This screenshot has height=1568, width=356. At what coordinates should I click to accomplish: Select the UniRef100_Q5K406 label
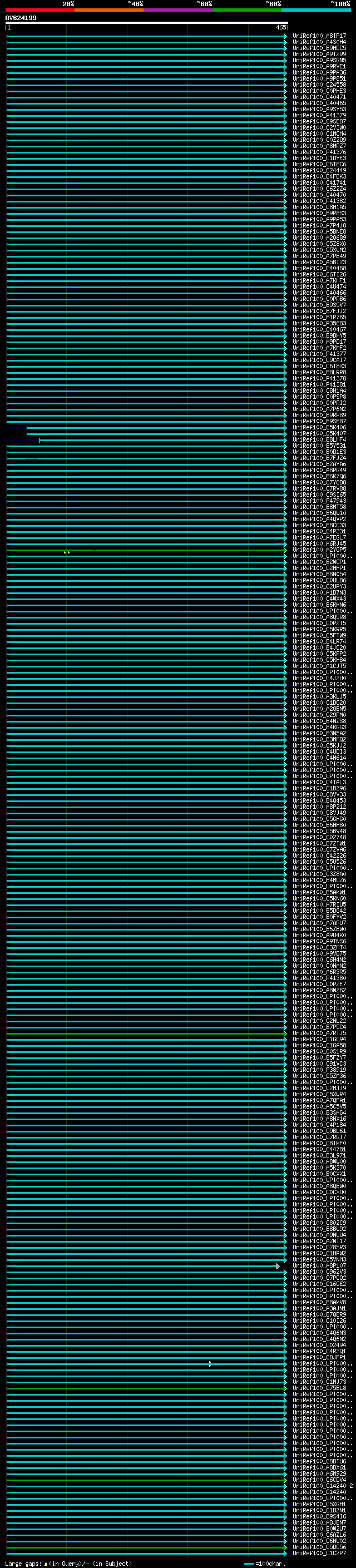pos(319,428)
